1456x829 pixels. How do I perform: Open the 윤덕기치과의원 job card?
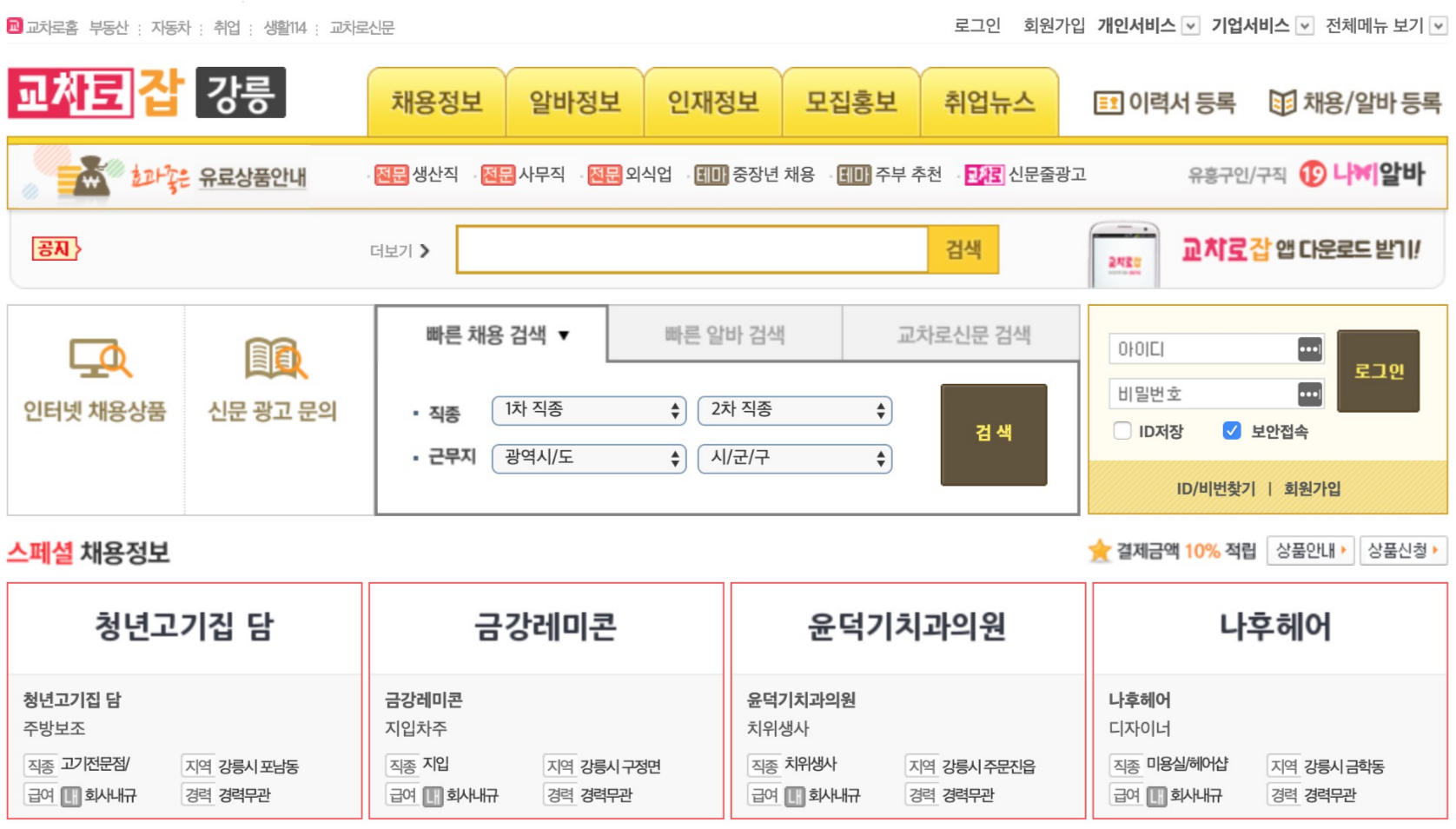pos(908,700)
